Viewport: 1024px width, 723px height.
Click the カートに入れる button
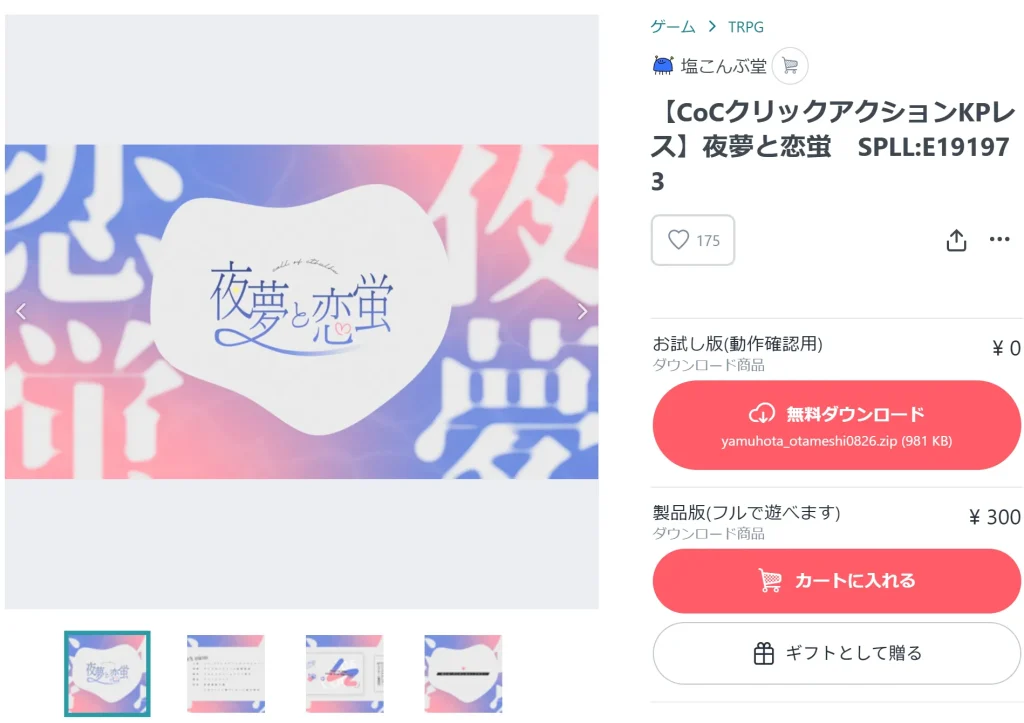(x=837, y=581)
